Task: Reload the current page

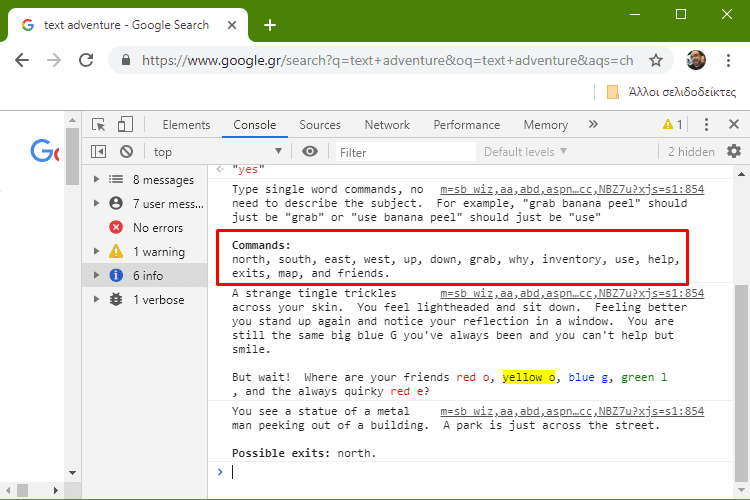Action: [x=86, y=60]
